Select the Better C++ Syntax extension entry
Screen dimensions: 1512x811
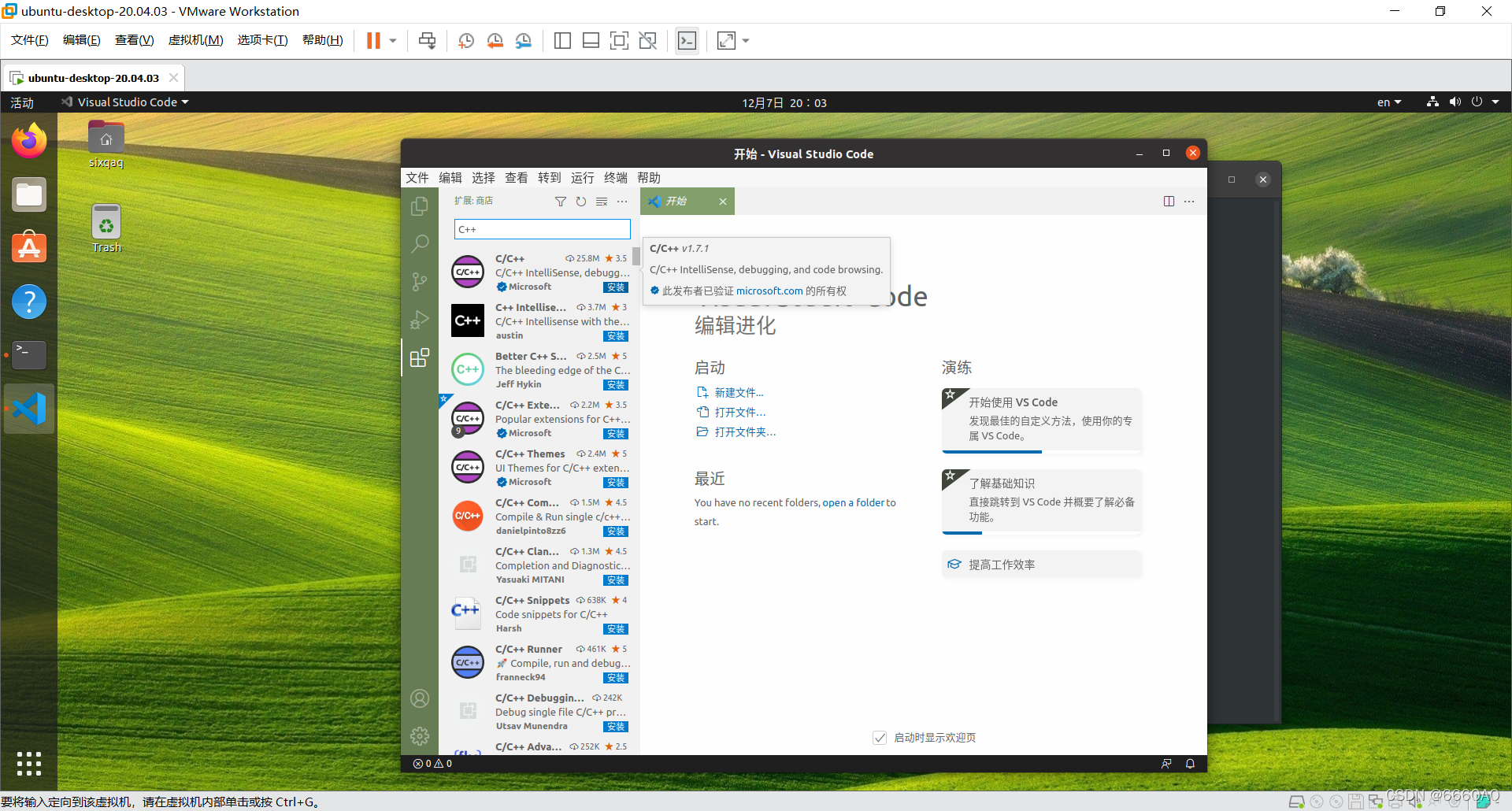click(x=540, y=371)
